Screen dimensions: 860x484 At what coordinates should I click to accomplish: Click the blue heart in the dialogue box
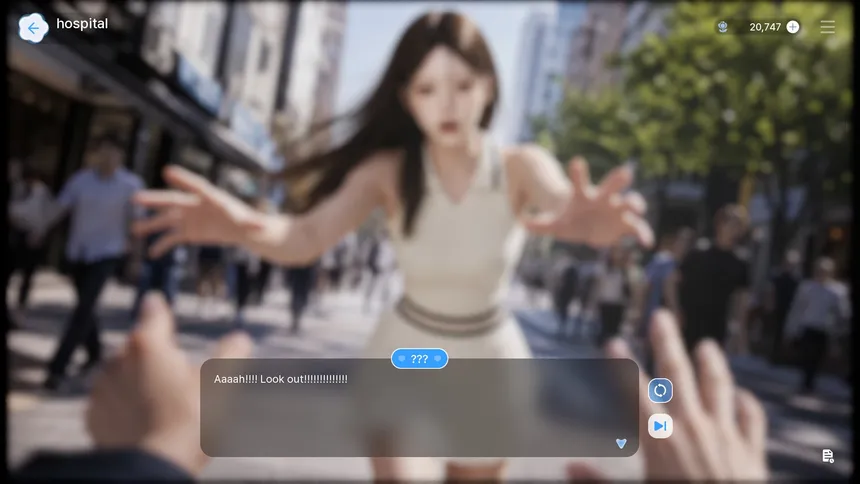coord(621,443)
